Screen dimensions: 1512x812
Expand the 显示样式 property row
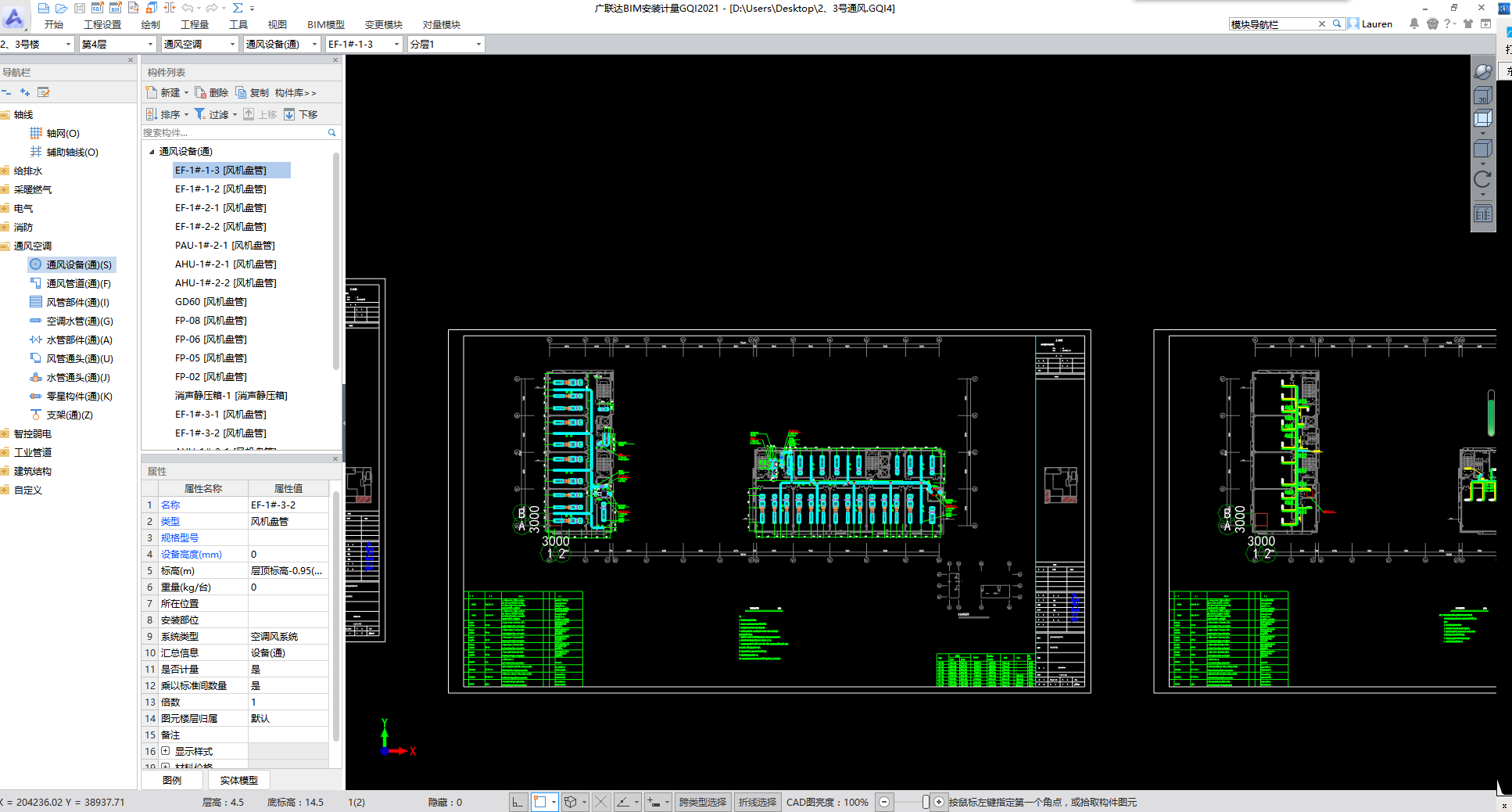(165, 751)
